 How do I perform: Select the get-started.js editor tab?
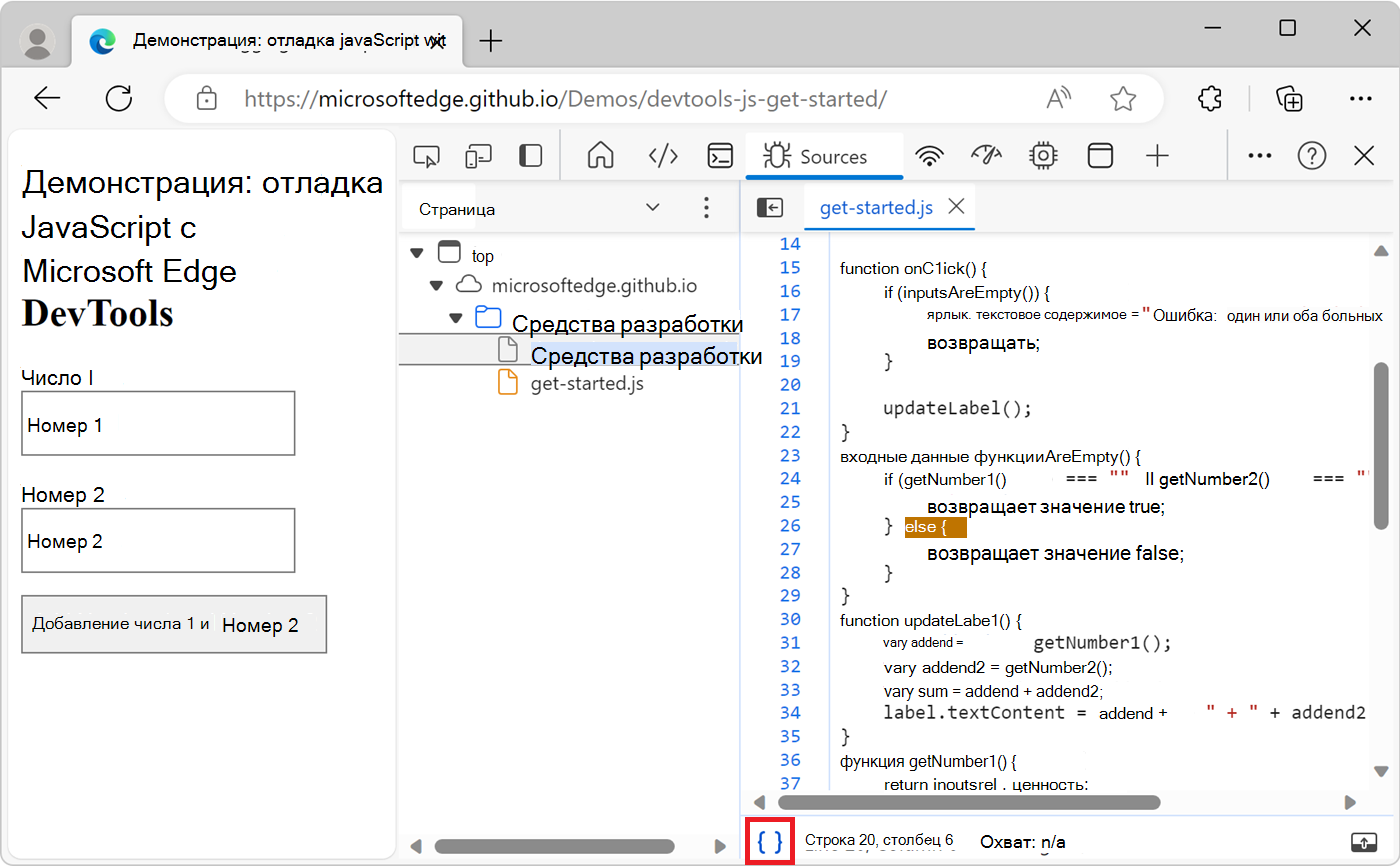pos(875,207)
